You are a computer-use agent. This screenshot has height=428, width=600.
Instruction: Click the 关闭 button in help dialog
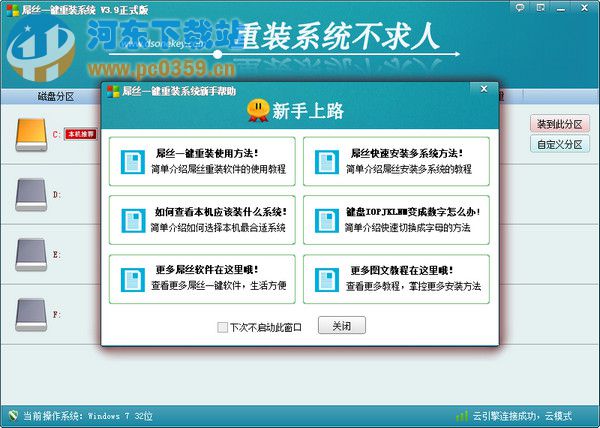[342, 325]
